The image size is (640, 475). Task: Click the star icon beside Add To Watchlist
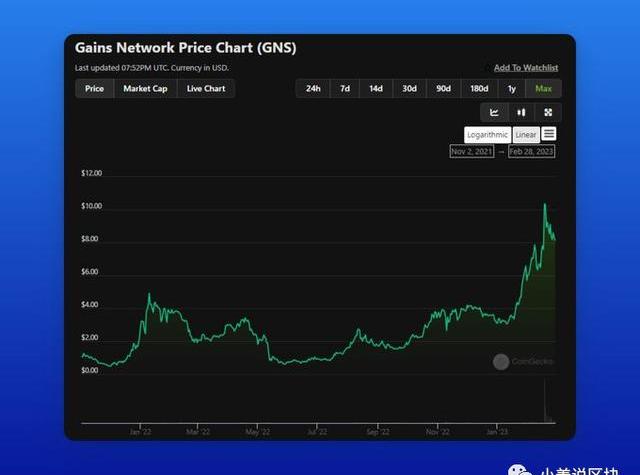click(x=488, y=68)
